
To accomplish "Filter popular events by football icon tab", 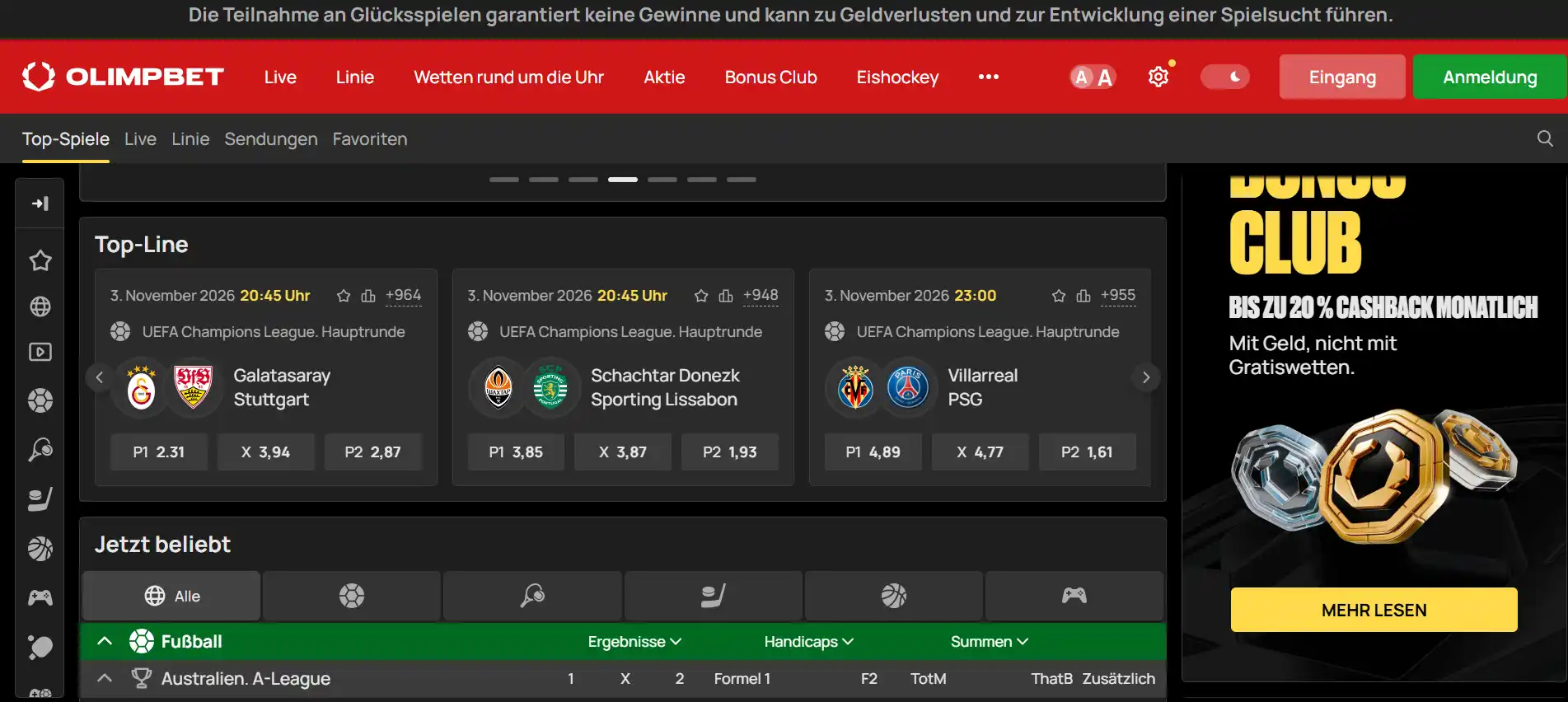I will coord(352,596).
